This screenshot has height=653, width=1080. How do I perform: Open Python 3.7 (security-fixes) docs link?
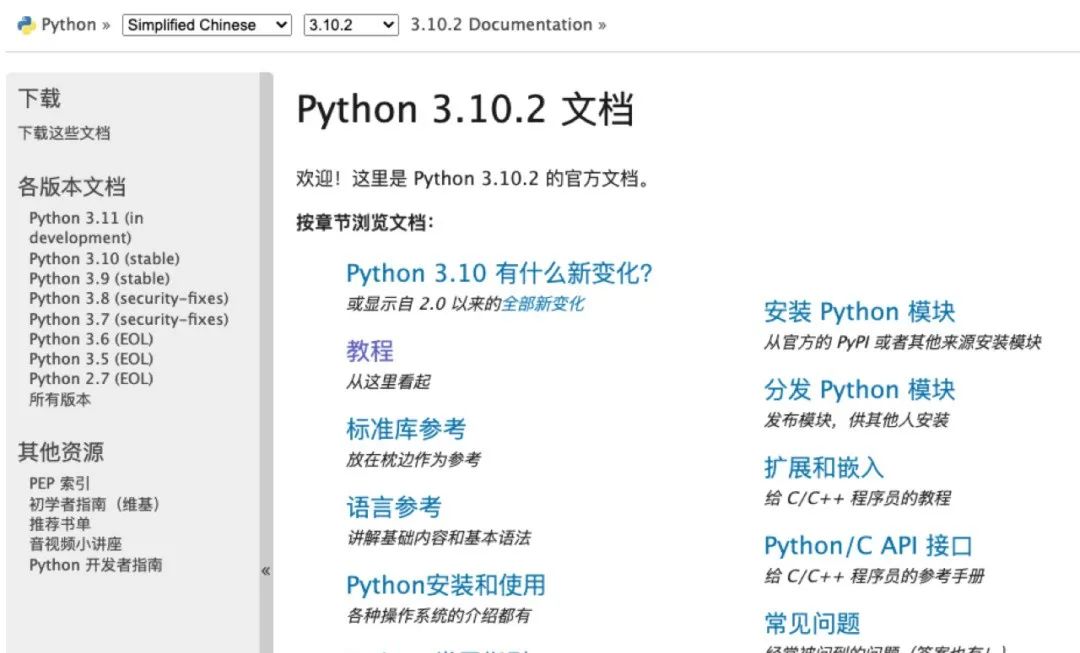pyautogui.click(x=129, y=320)
